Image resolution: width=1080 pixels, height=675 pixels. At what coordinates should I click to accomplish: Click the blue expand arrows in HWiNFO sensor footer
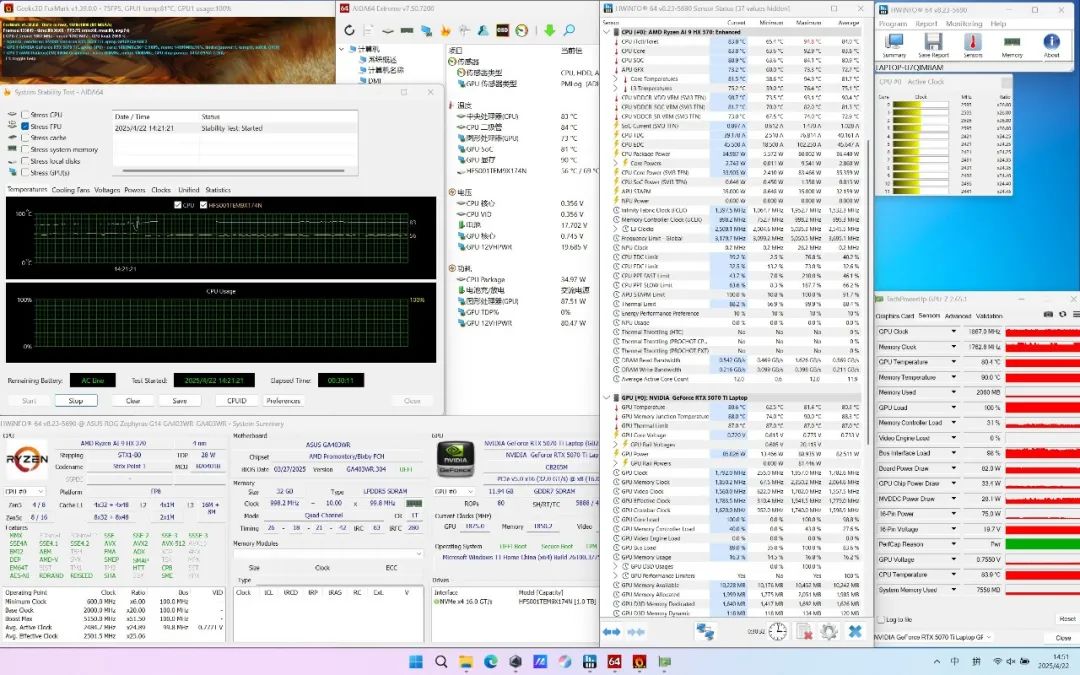[611, 631]
